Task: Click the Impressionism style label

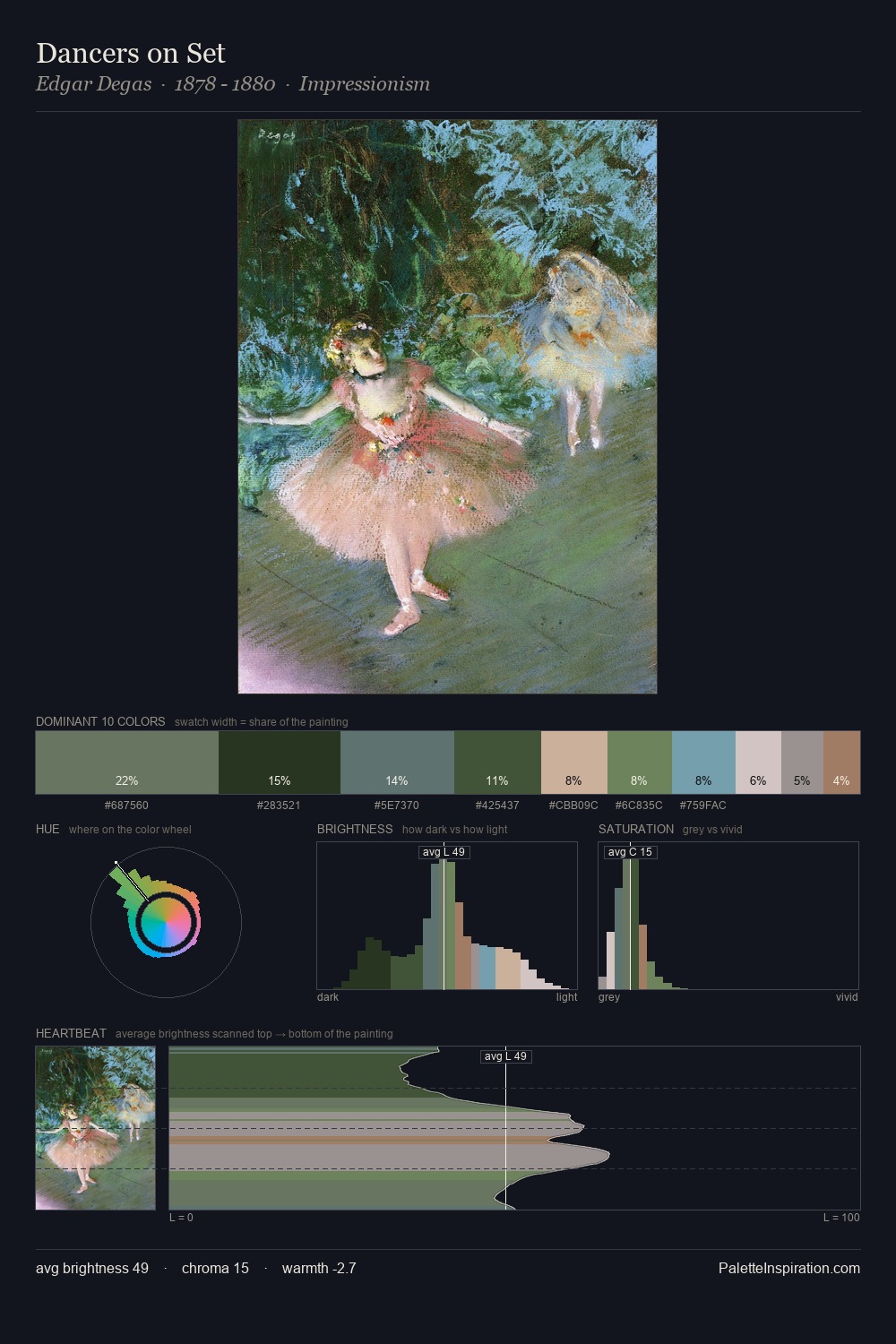Action: 364,84
